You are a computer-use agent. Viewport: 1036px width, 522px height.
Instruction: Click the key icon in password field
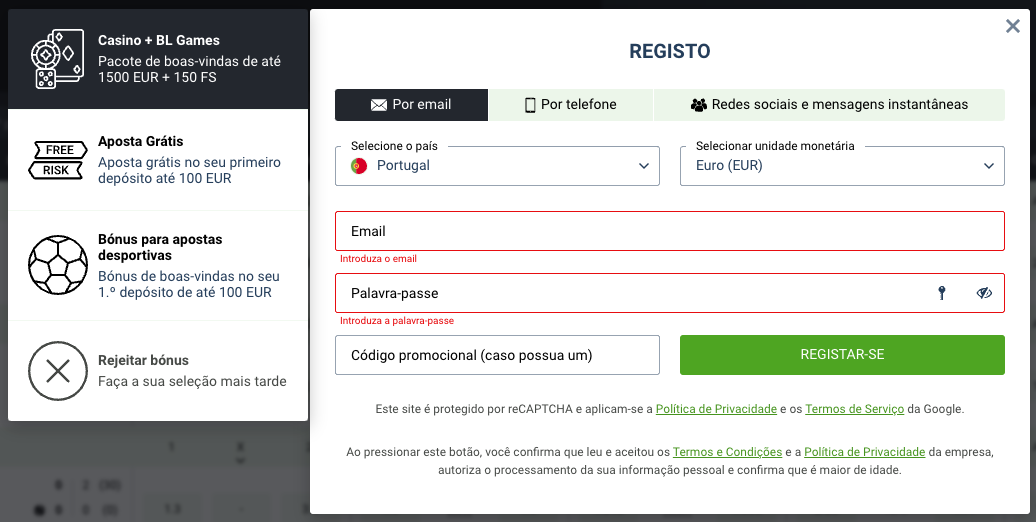(x=941, y=293)
